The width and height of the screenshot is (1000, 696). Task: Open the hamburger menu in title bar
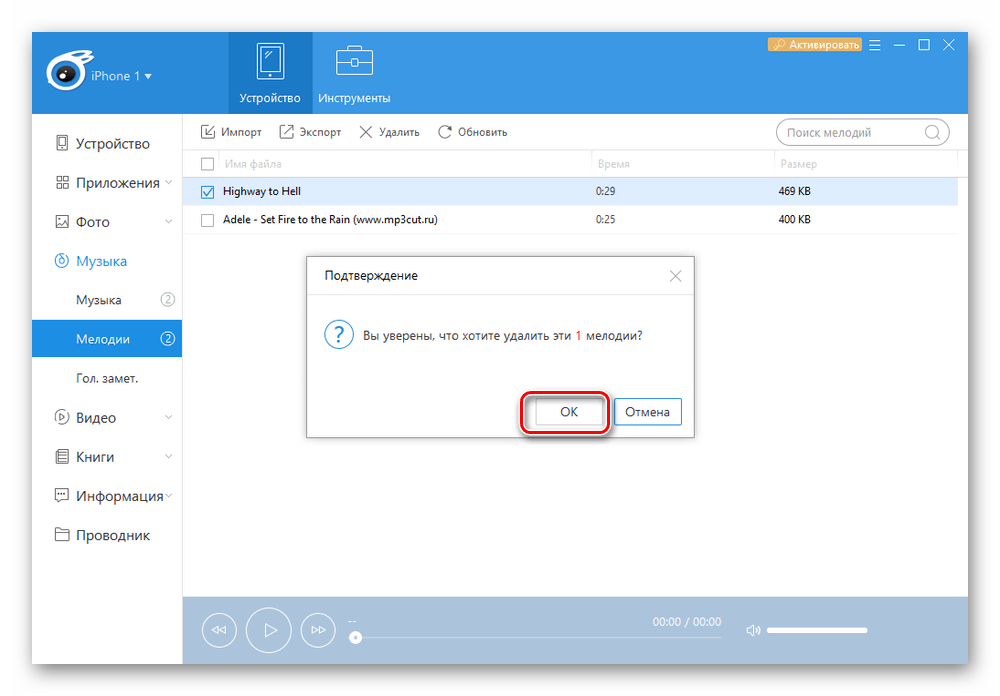[875, 45]
